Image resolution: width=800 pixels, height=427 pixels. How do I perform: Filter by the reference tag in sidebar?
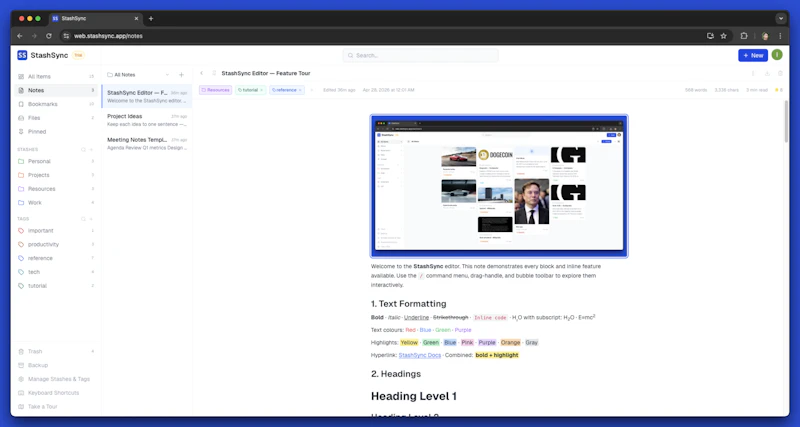(56, 258)
